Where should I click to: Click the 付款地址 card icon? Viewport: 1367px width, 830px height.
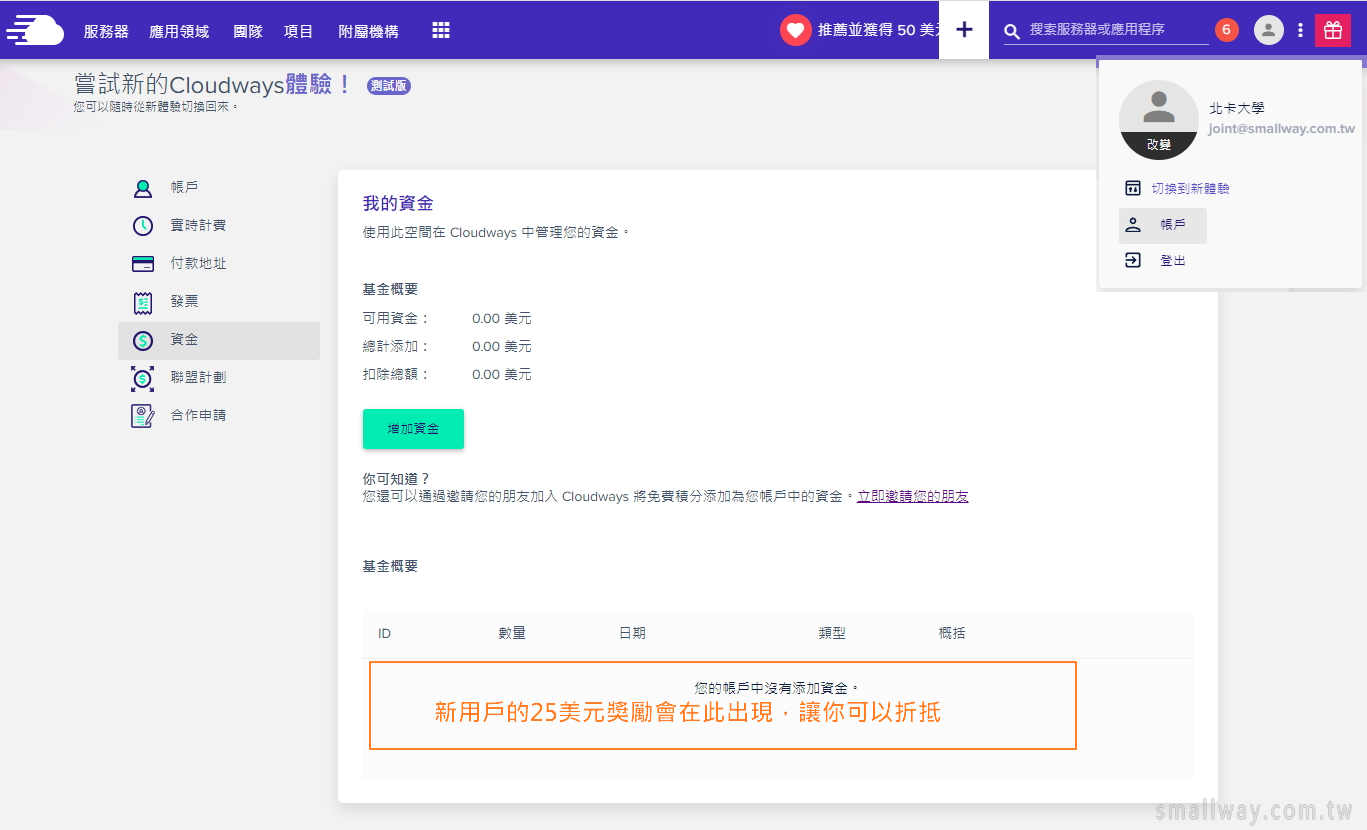point(143,264)
